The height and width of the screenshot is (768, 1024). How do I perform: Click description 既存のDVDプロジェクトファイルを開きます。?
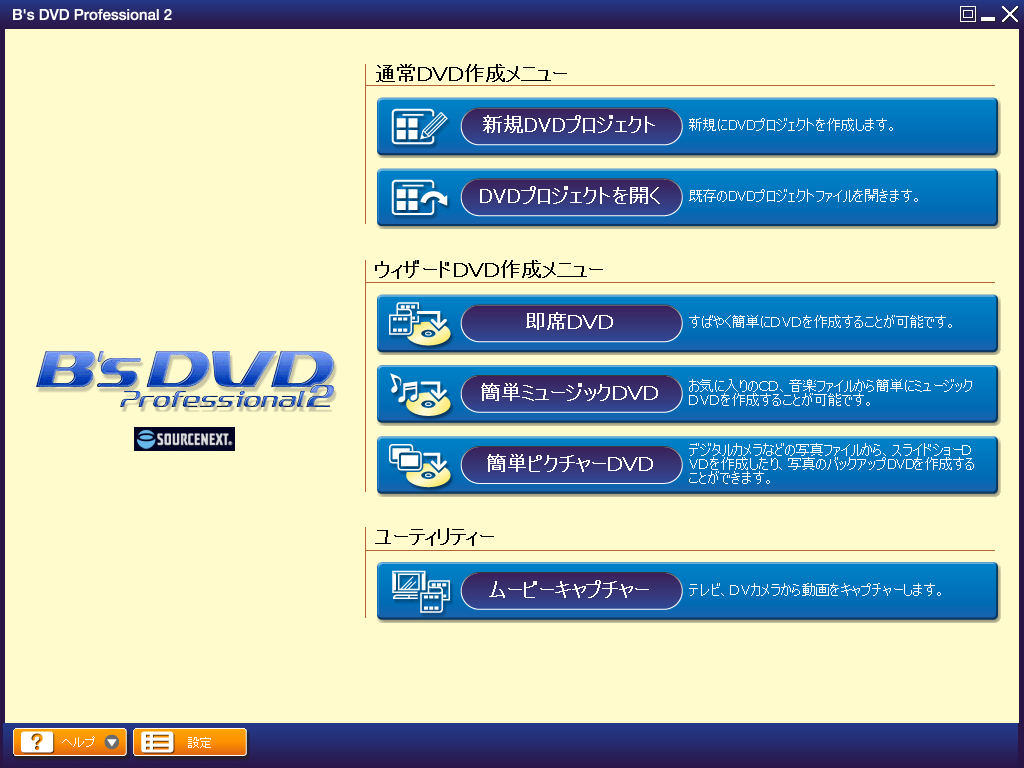804,196
